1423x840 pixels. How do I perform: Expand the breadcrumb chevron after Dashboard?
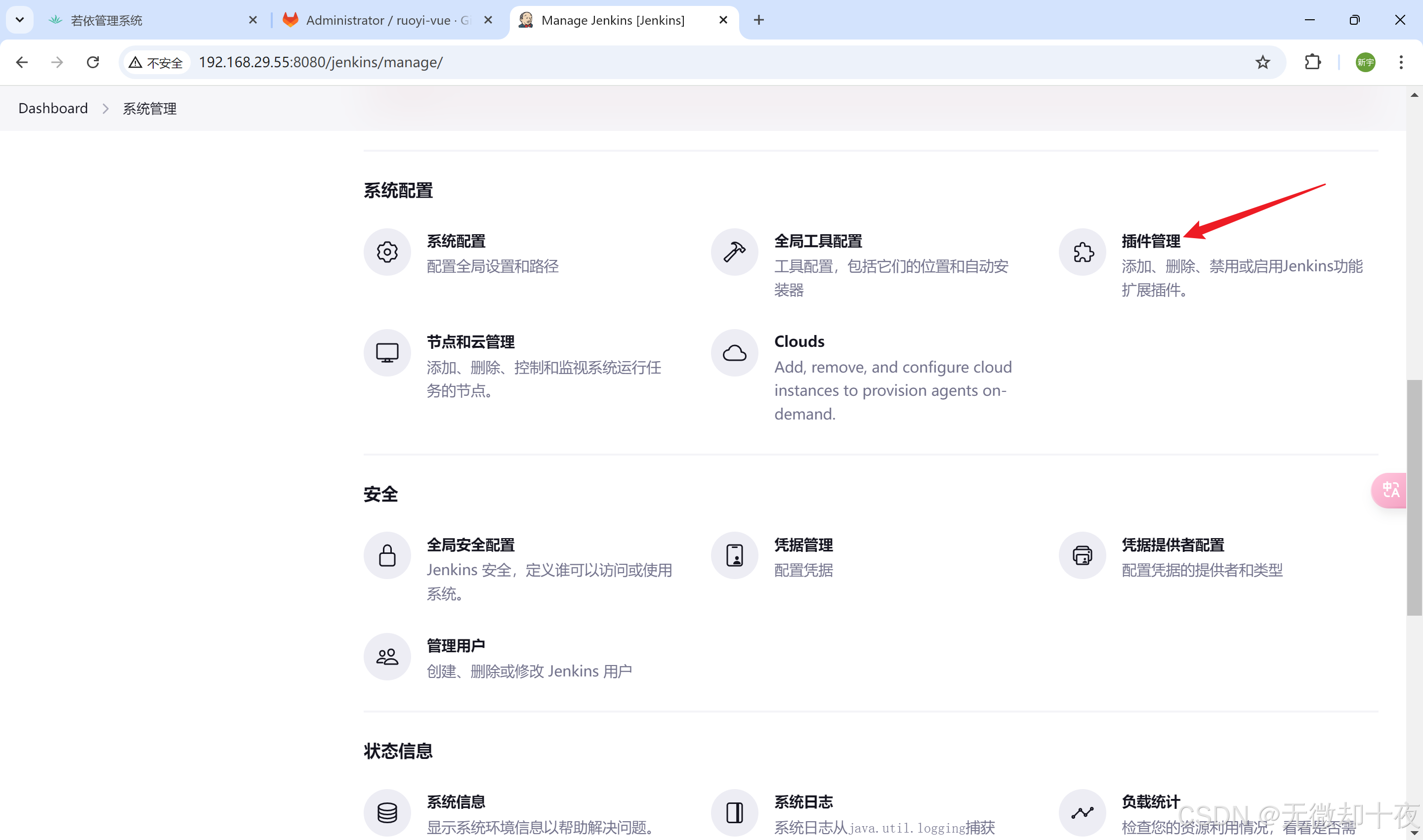pos(105,109)
